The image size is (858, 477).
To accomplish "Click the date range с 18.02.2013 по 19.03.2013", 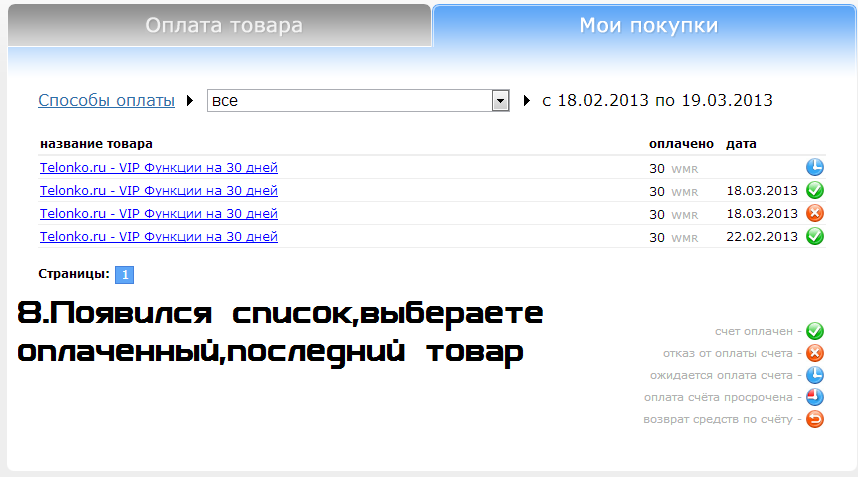I will pyautogui.click(x=657, y=101).
